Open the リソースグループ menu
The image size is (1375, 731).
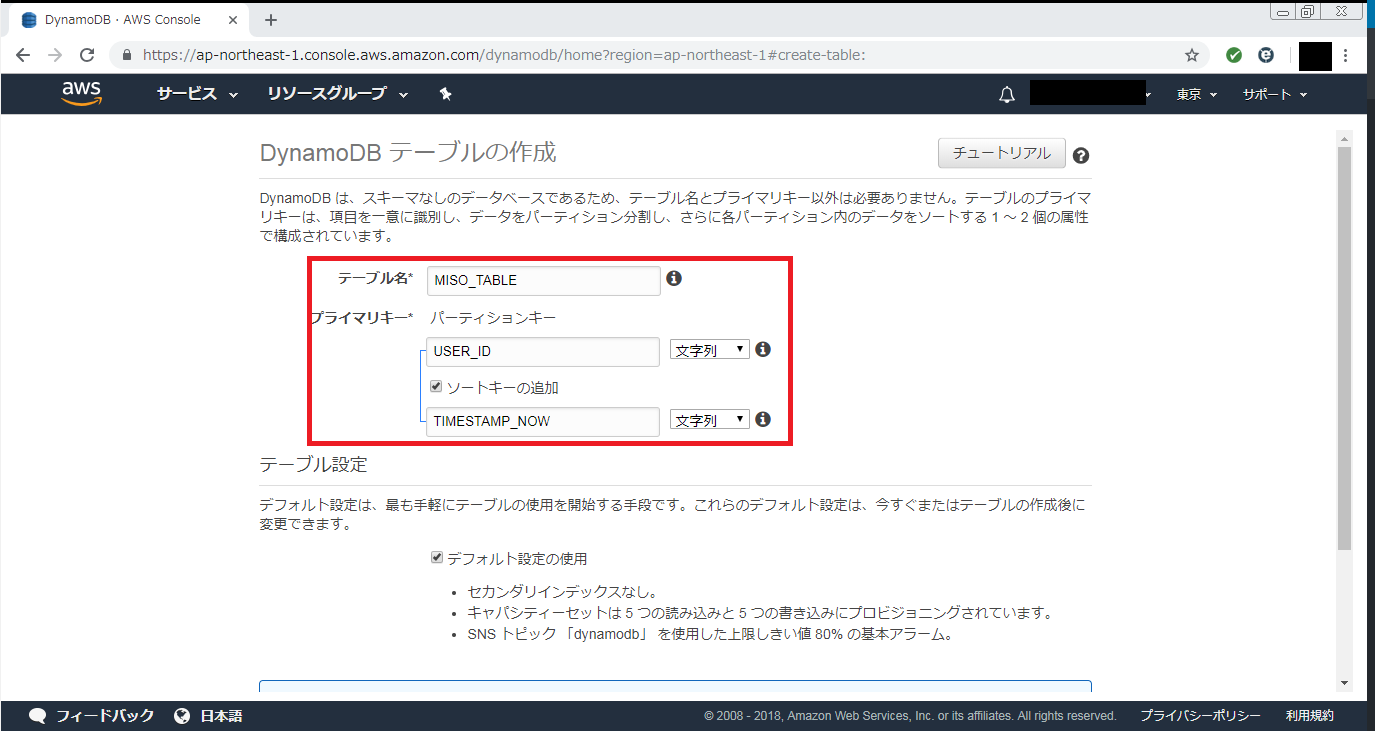337,94
